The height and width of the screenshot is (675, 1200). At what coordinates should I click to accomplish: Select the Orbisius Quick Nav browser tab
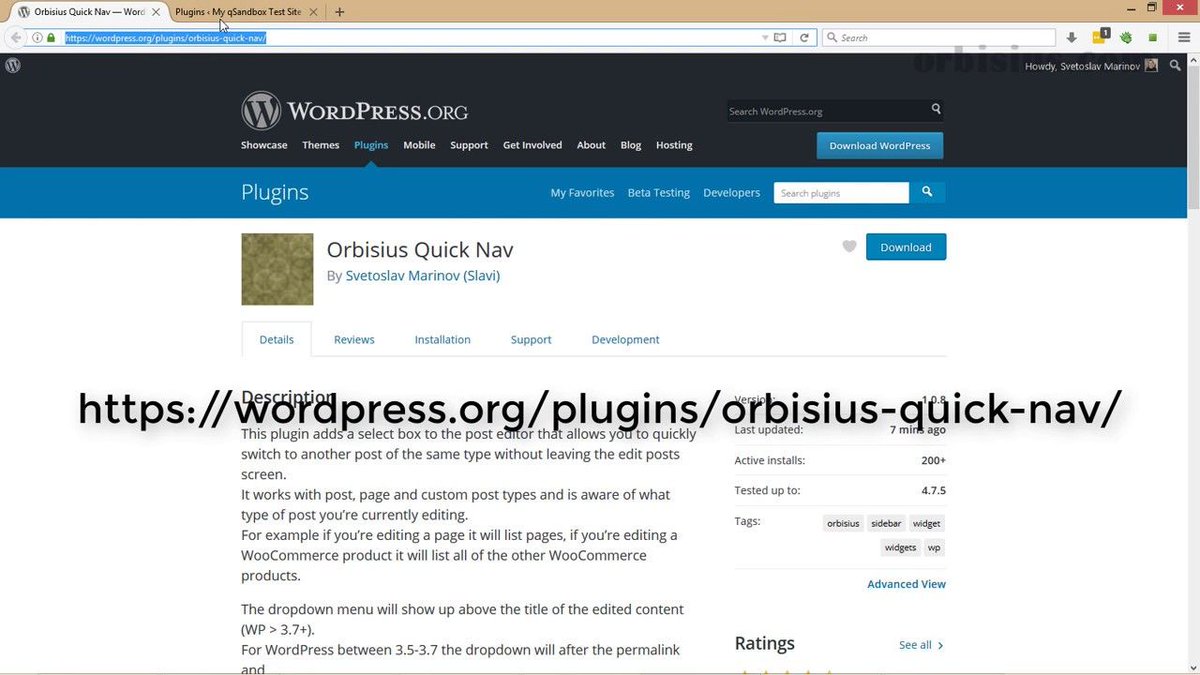(85, 12)
